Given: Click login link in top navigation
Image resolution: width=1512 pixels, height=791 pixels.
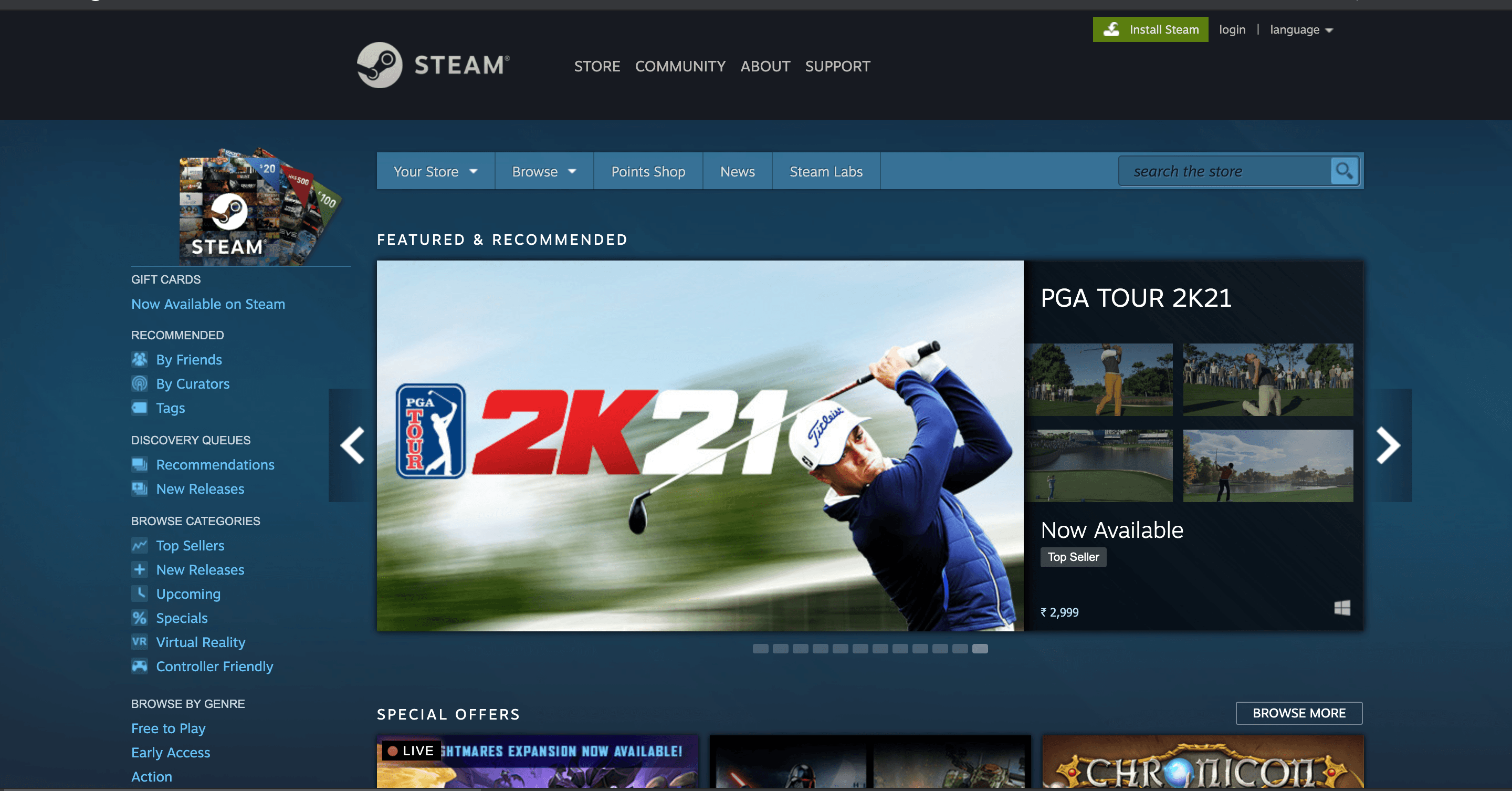Looking at the screenshot, I should click(1231, 29).
